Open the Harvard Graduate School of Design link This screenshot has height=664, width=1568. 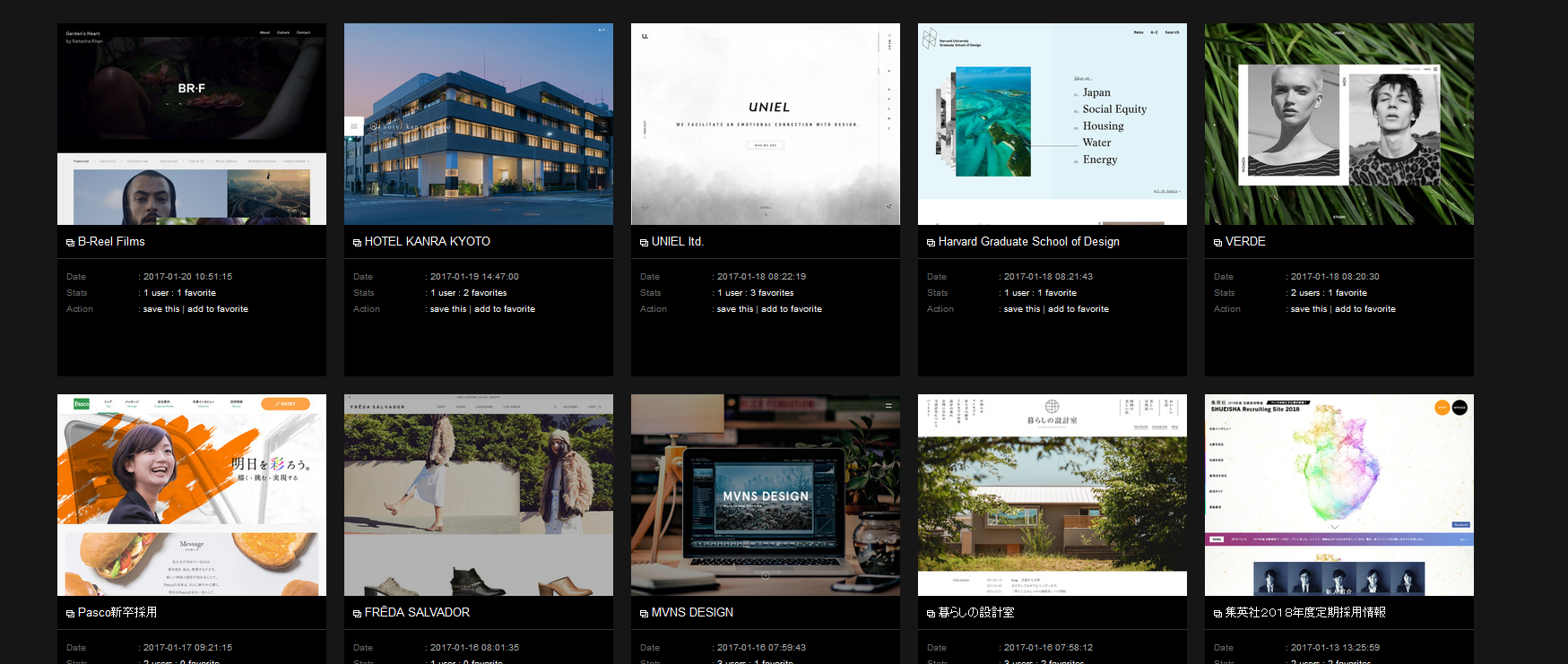tap(1029, 242)
